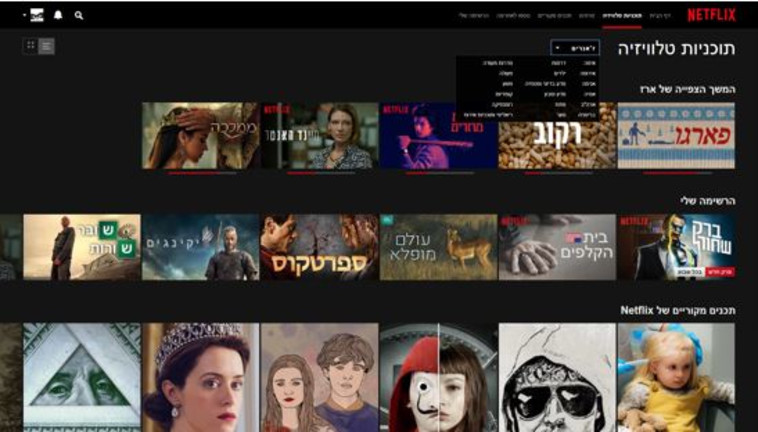Click the פארגו progress bar
The image size is (758, 432).
click(676, 172)
